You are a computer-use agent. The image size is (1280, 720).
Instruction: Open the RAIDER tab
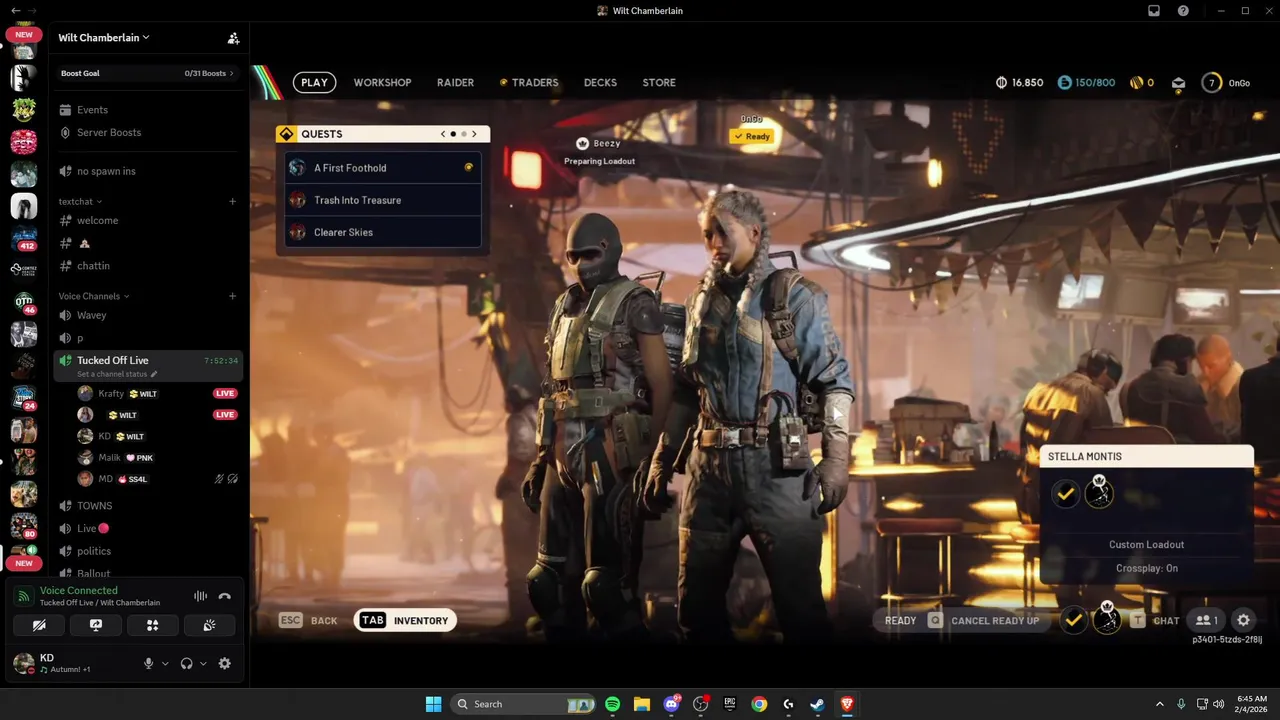coord(455,83)
